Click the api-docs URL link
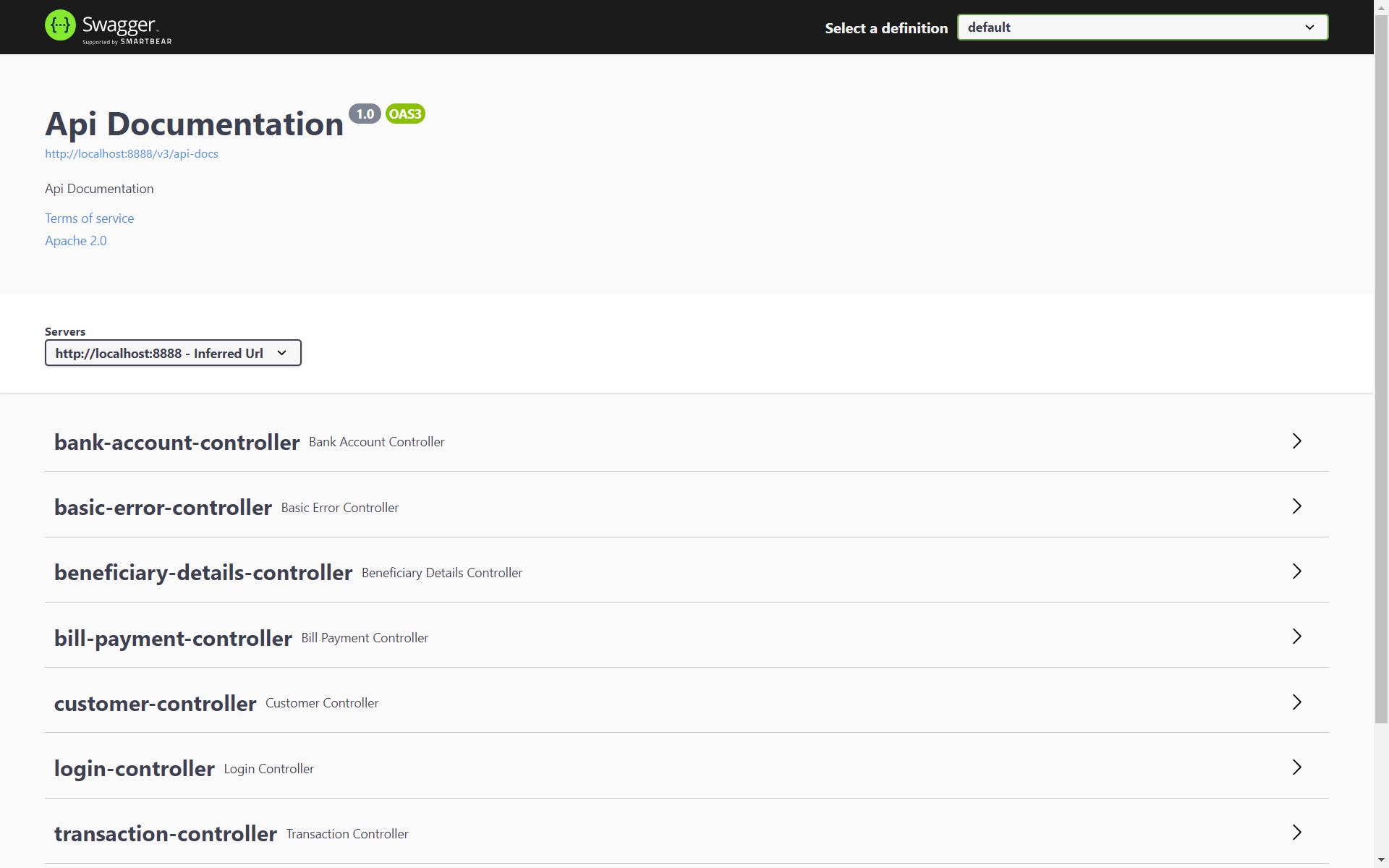The height and width of the screenshot is (868, 1389). click(x=131, y=153)
